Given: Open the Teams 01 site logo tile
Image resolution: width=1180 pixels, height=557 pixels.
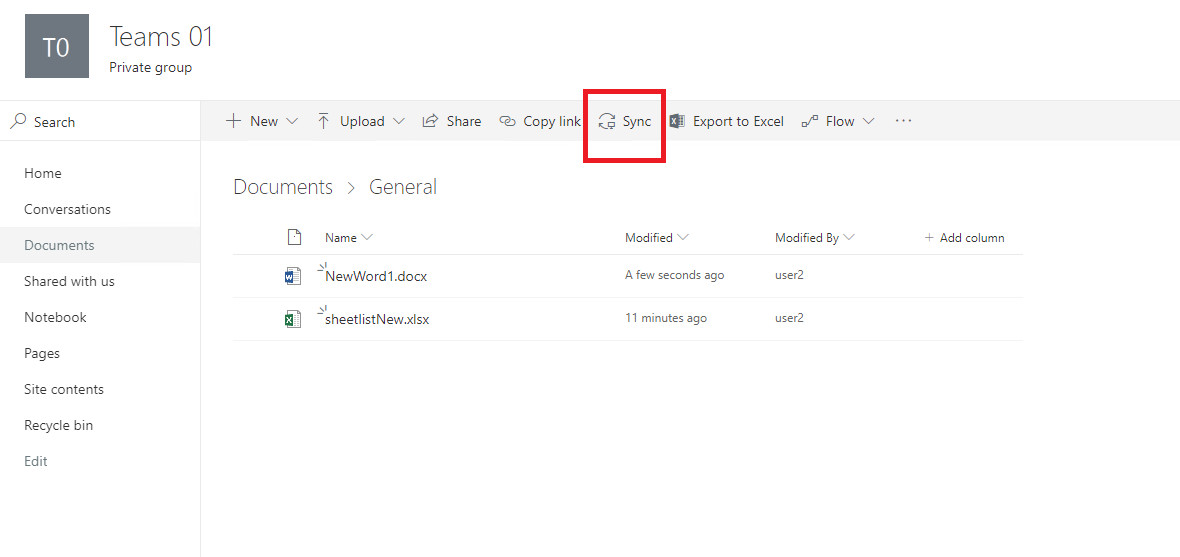Looking at the screenshot, I should 57,46.
